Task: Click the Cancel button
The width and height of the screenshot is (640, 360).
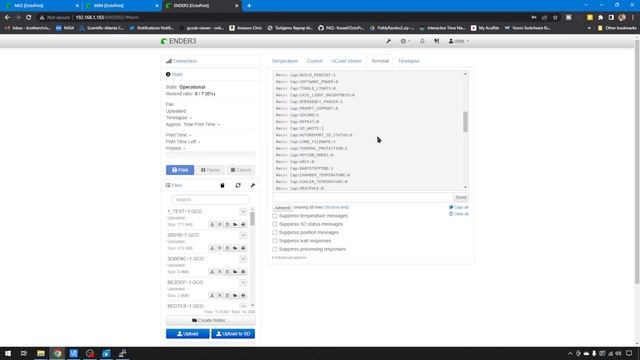Action: [x=241, y=170]
